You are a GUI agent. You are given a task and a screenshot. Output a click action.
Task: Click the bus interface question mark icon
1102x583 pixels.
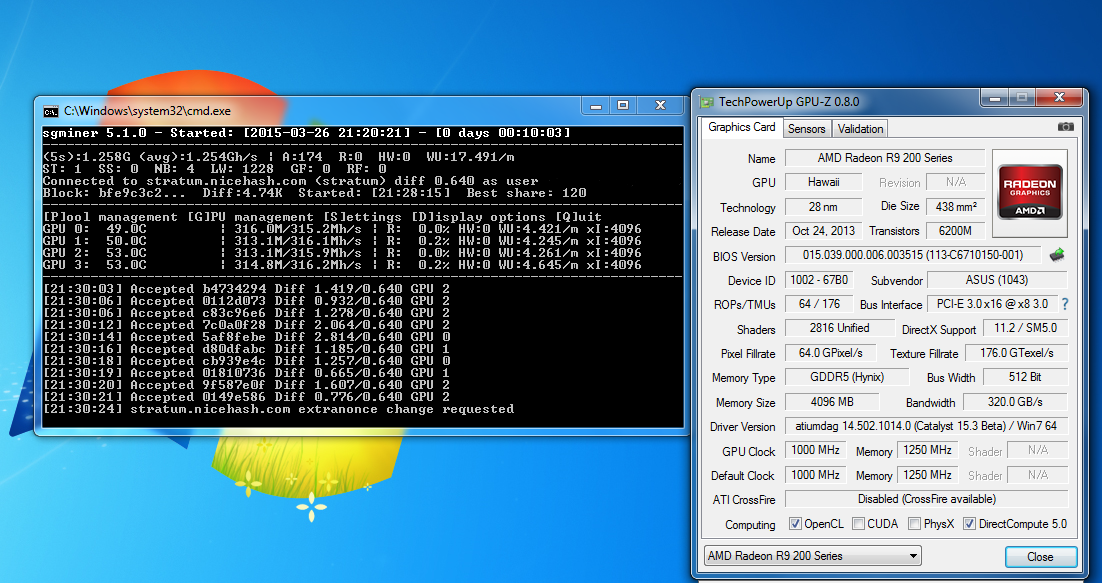tap(1065, 304)
